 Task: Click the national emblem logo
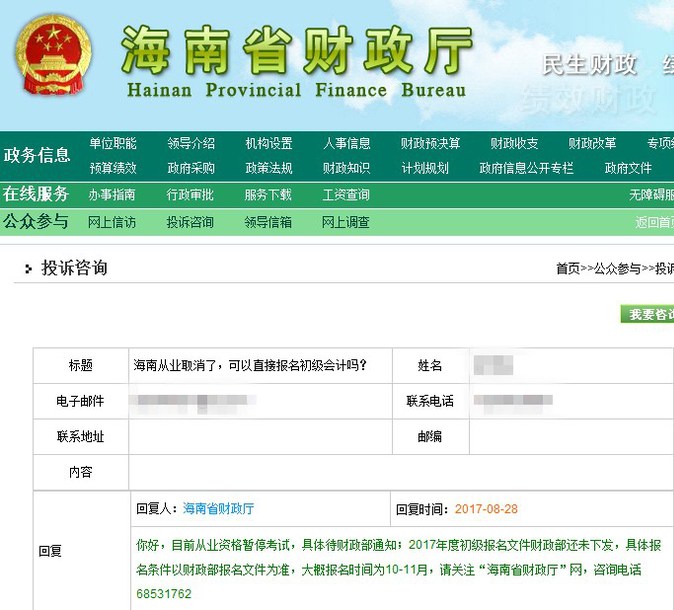click(54, 57)
